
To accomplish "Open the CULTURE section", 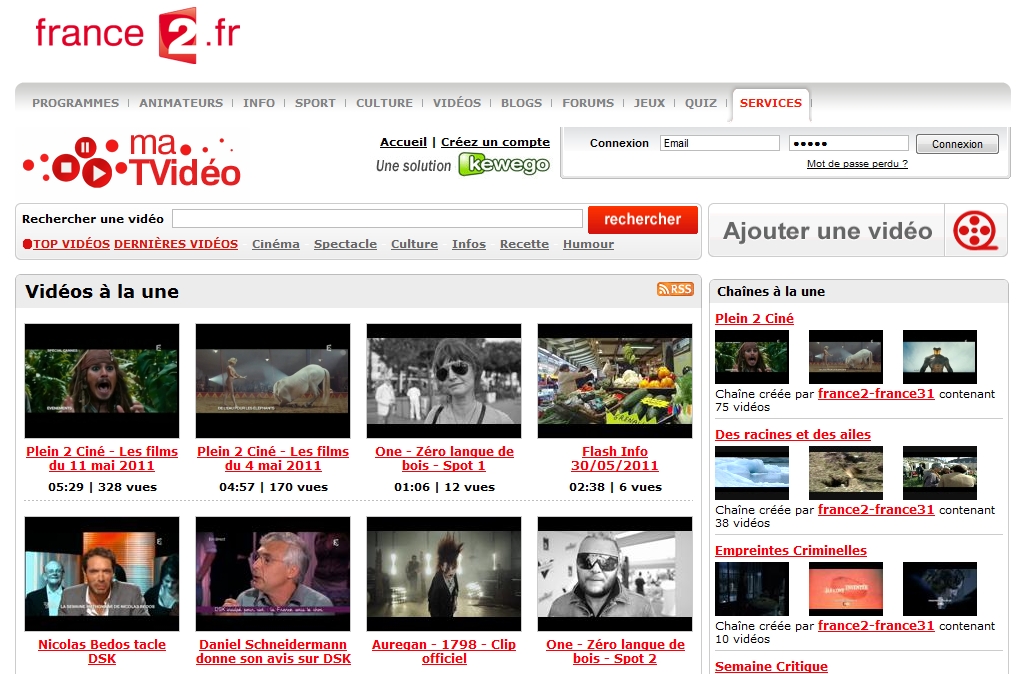I will click(x=384, y=103).
